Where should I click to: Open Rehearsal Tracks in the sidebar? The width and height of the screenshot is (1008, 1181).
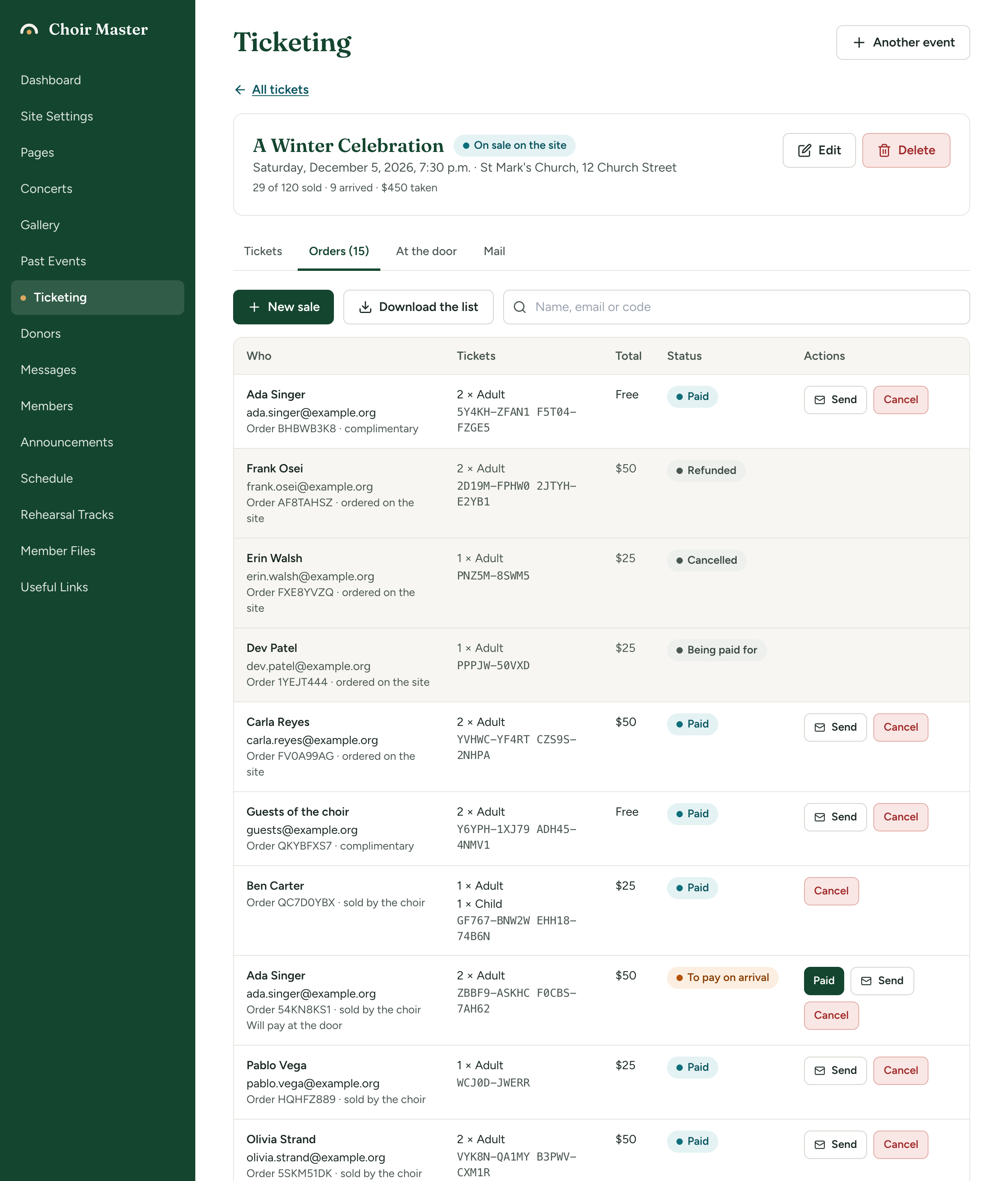coord(98,515)
